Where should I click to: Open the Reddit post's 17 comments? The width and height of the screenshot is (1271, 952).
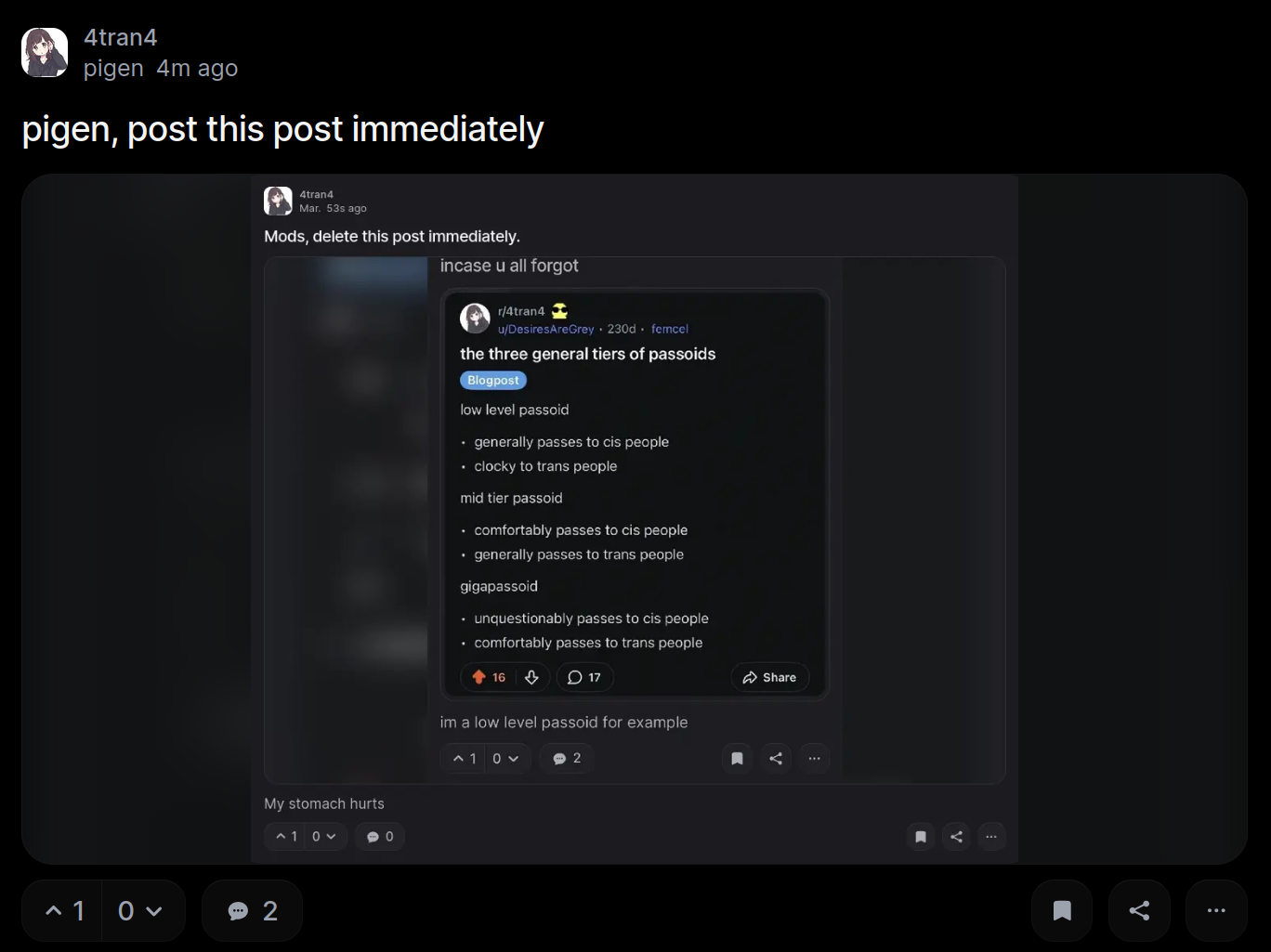[x=584, y=677]
